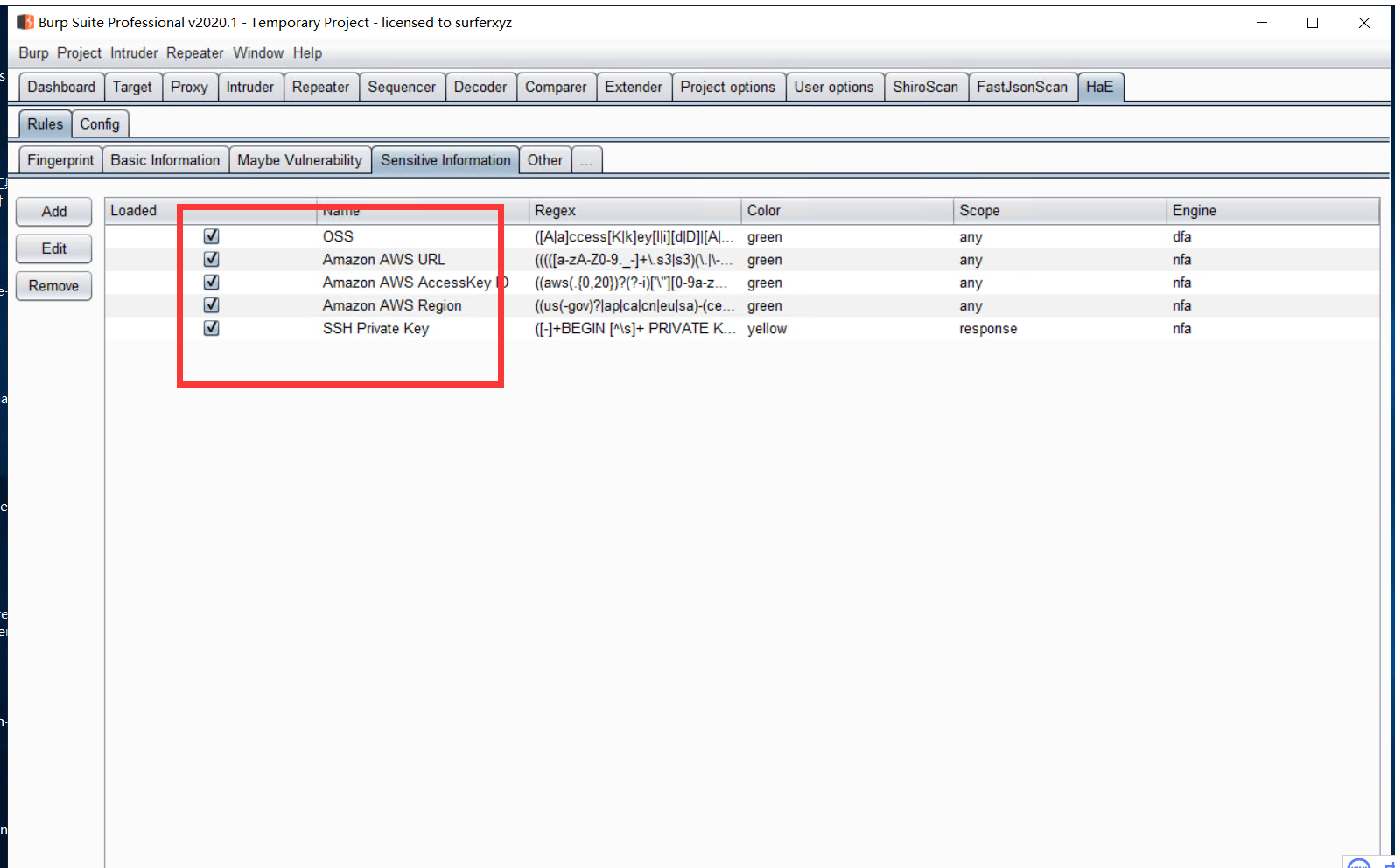Select the Amazon AWS Region rule name
The width and height of the screenshot is (1395, 868).
[392, 305]
